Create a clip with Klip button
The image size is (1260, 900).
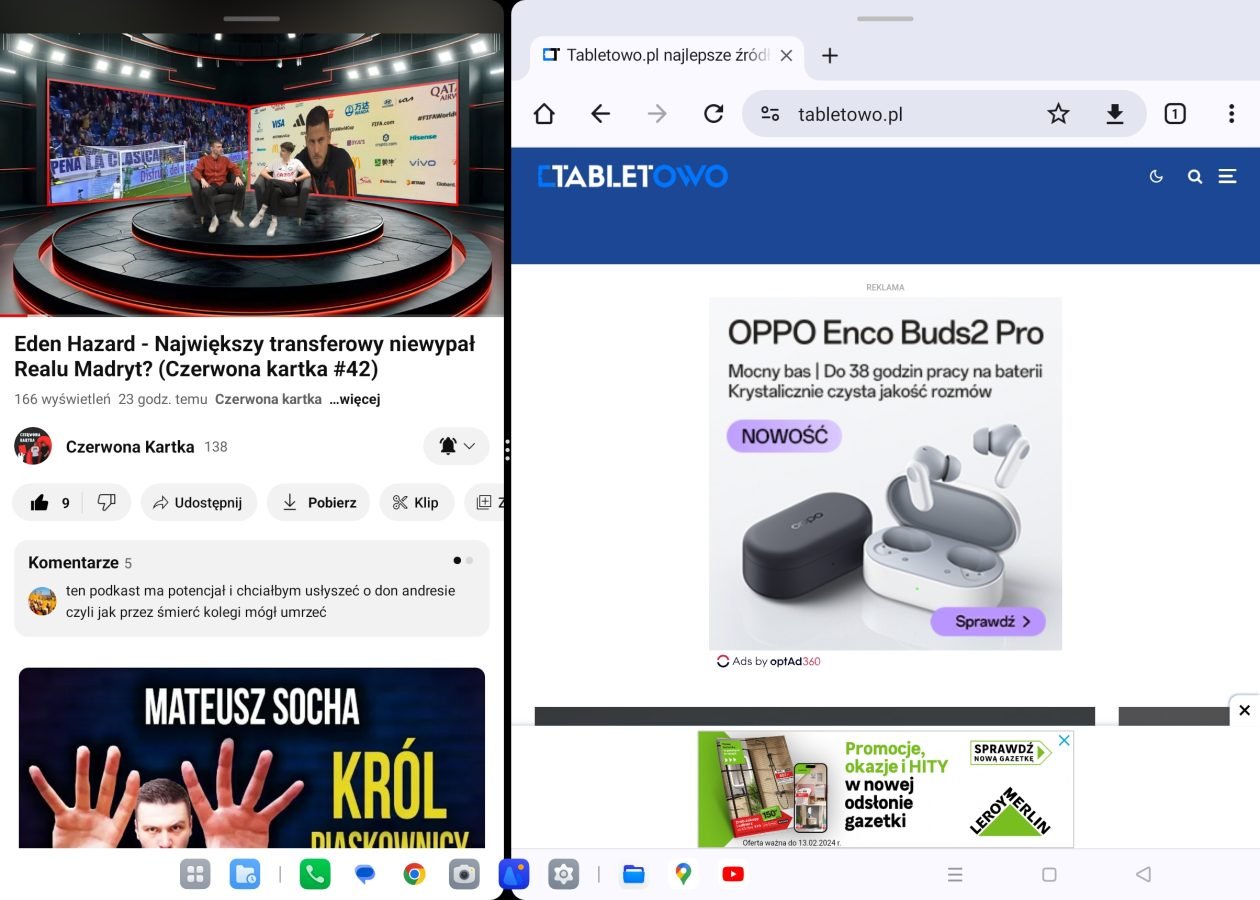point(416,503)
